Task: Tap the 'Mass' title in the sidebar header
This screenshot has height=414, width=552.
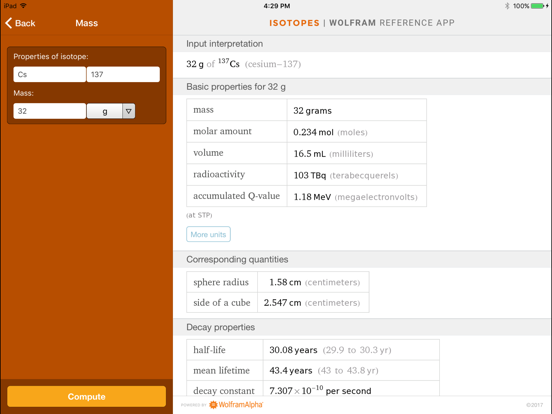Action: [87, 23]
